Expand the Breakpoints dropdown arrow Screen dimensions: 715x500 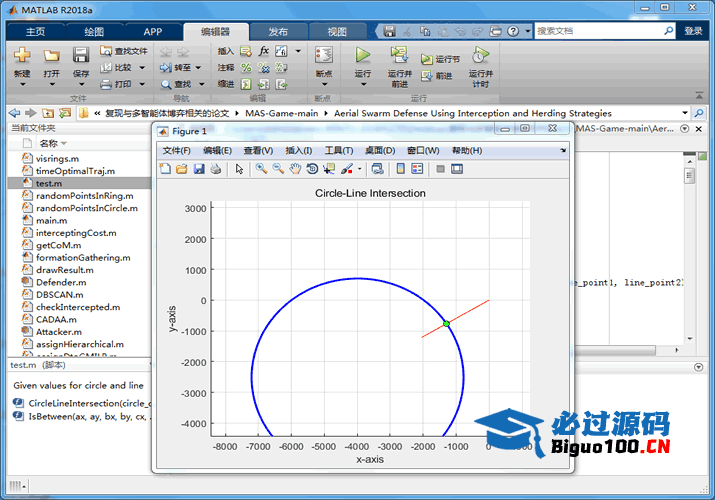[x=324, y=84]
